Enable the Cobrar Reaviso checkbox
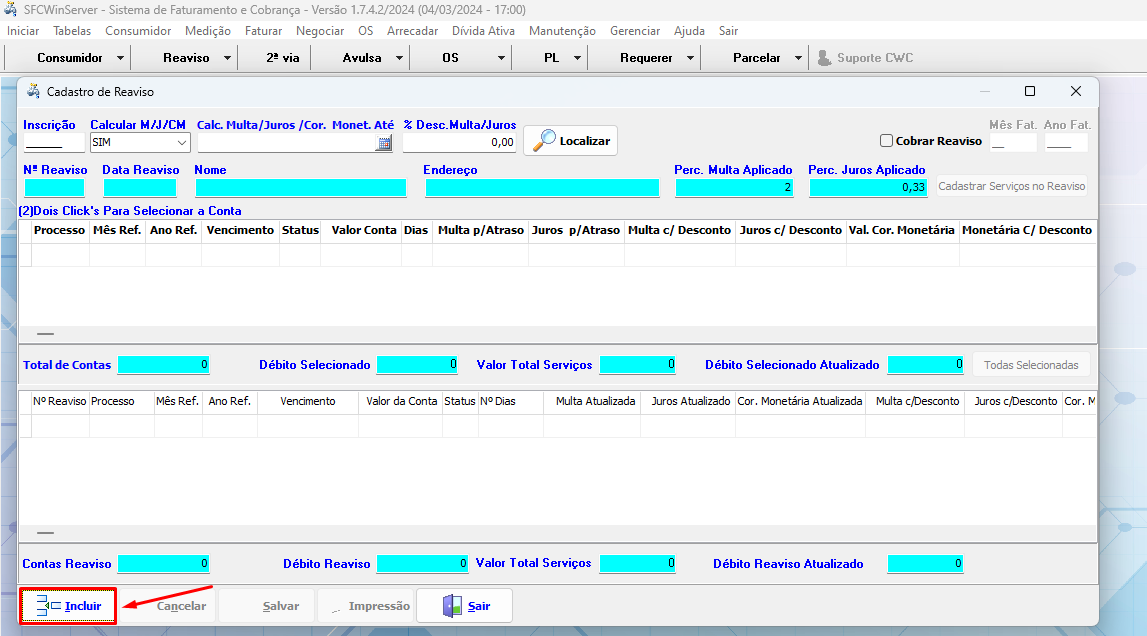The image size is (1147, 636). tap(886, 141)
